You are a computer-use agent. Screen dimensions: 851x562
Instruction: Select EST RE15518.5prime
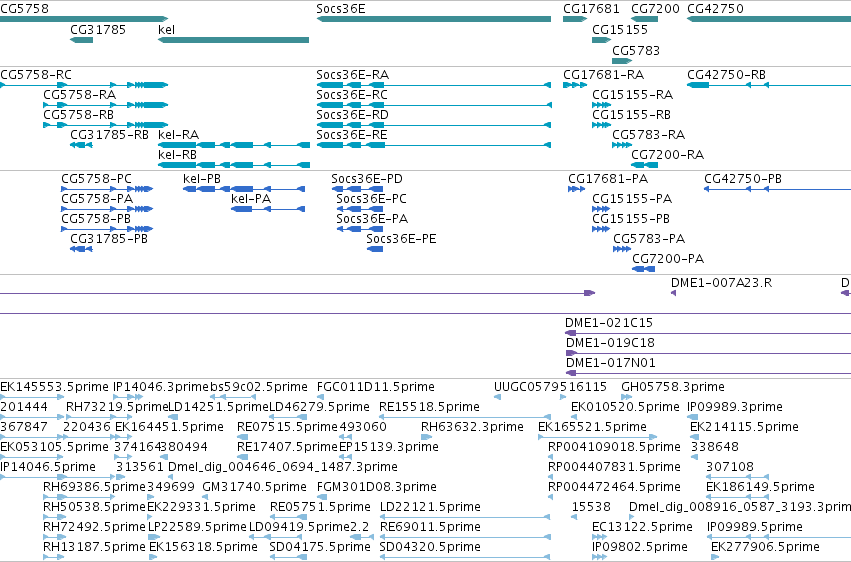pyautogui.click(x=465, y=417)
